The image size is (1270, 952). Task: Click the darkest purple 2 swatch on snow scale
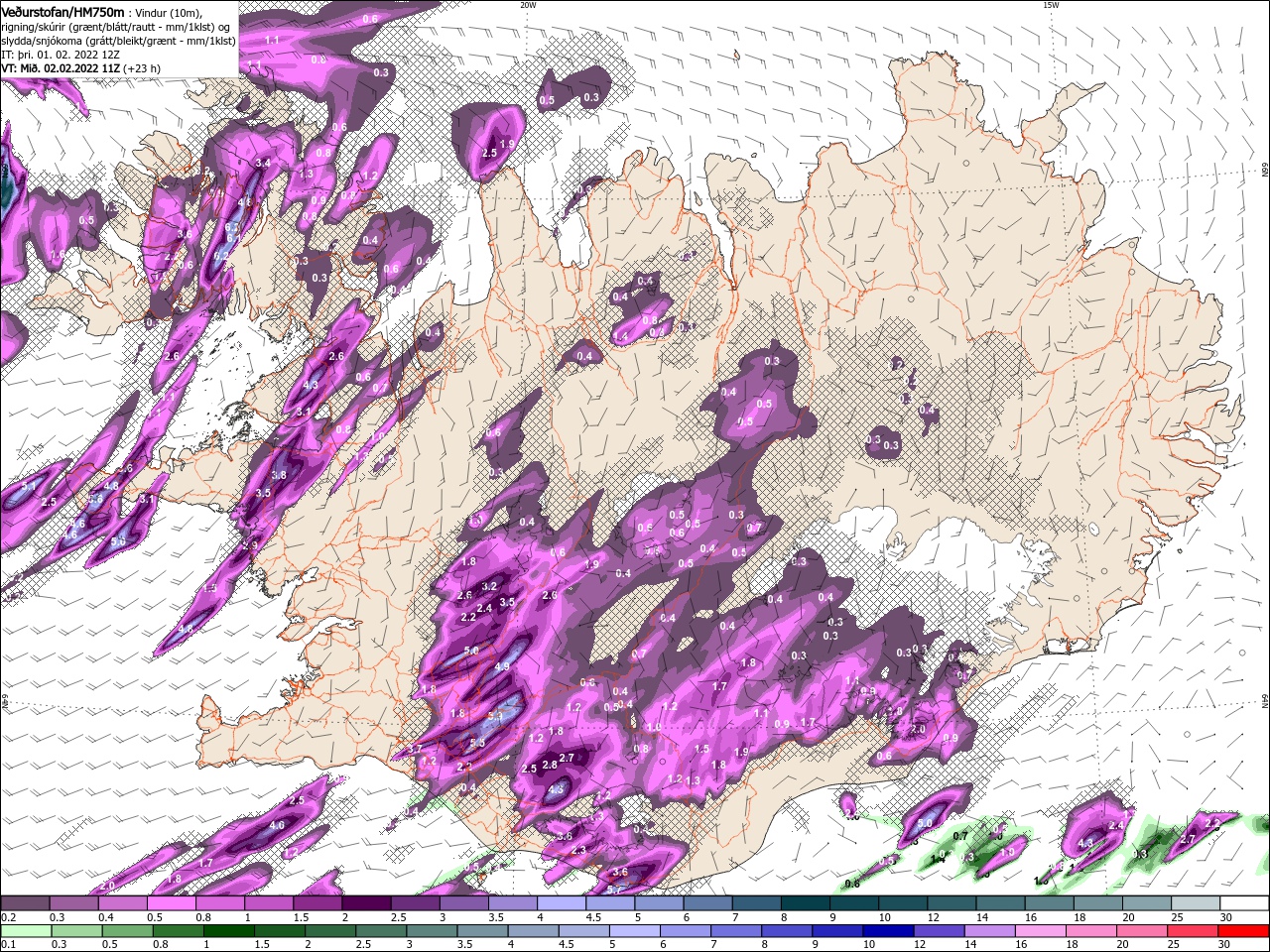pos(366,903)
